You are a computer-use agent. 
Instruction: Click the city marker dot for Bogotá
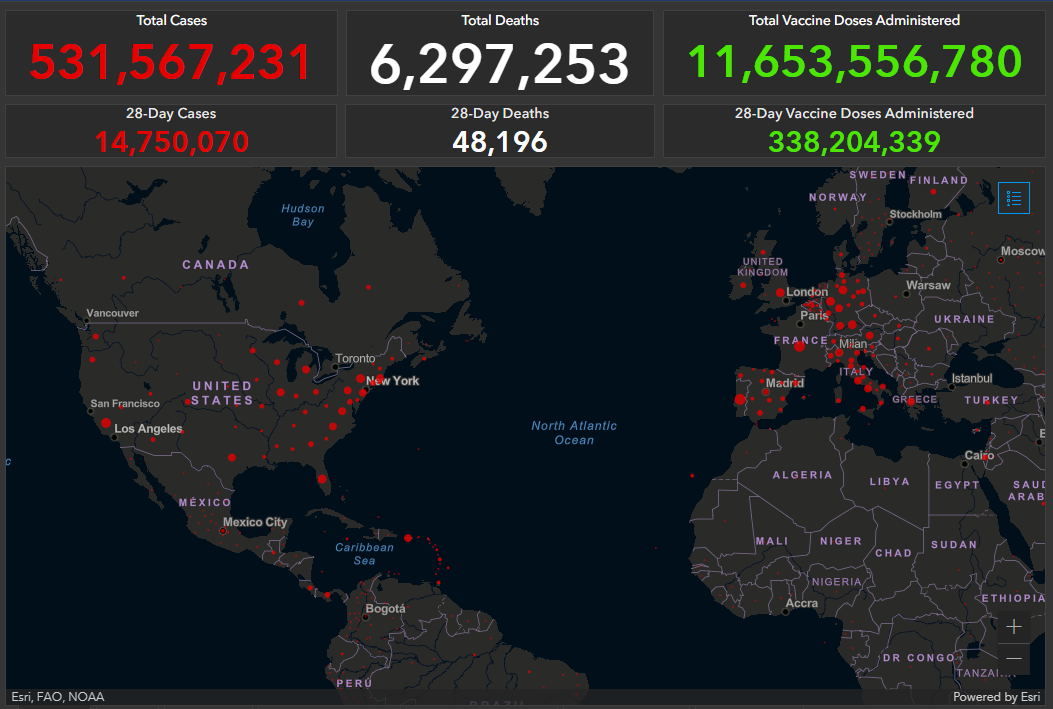[367, 617]
